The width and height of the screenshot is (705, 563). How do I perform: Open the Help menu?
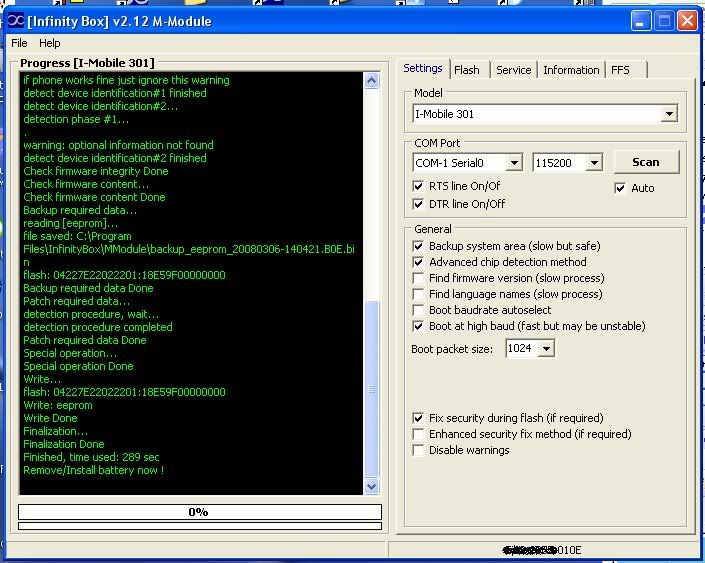49,43
